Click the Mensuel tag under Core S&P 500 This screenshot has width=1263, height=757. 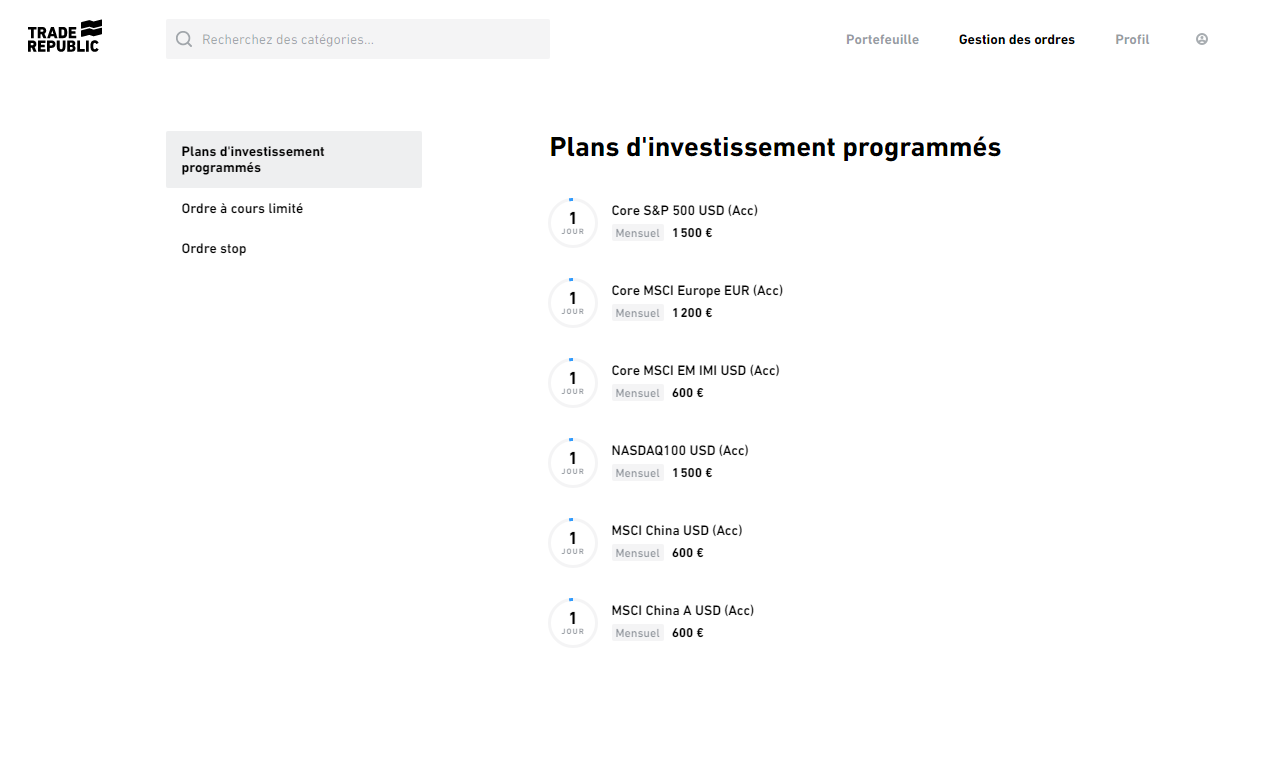coord(638,233)
